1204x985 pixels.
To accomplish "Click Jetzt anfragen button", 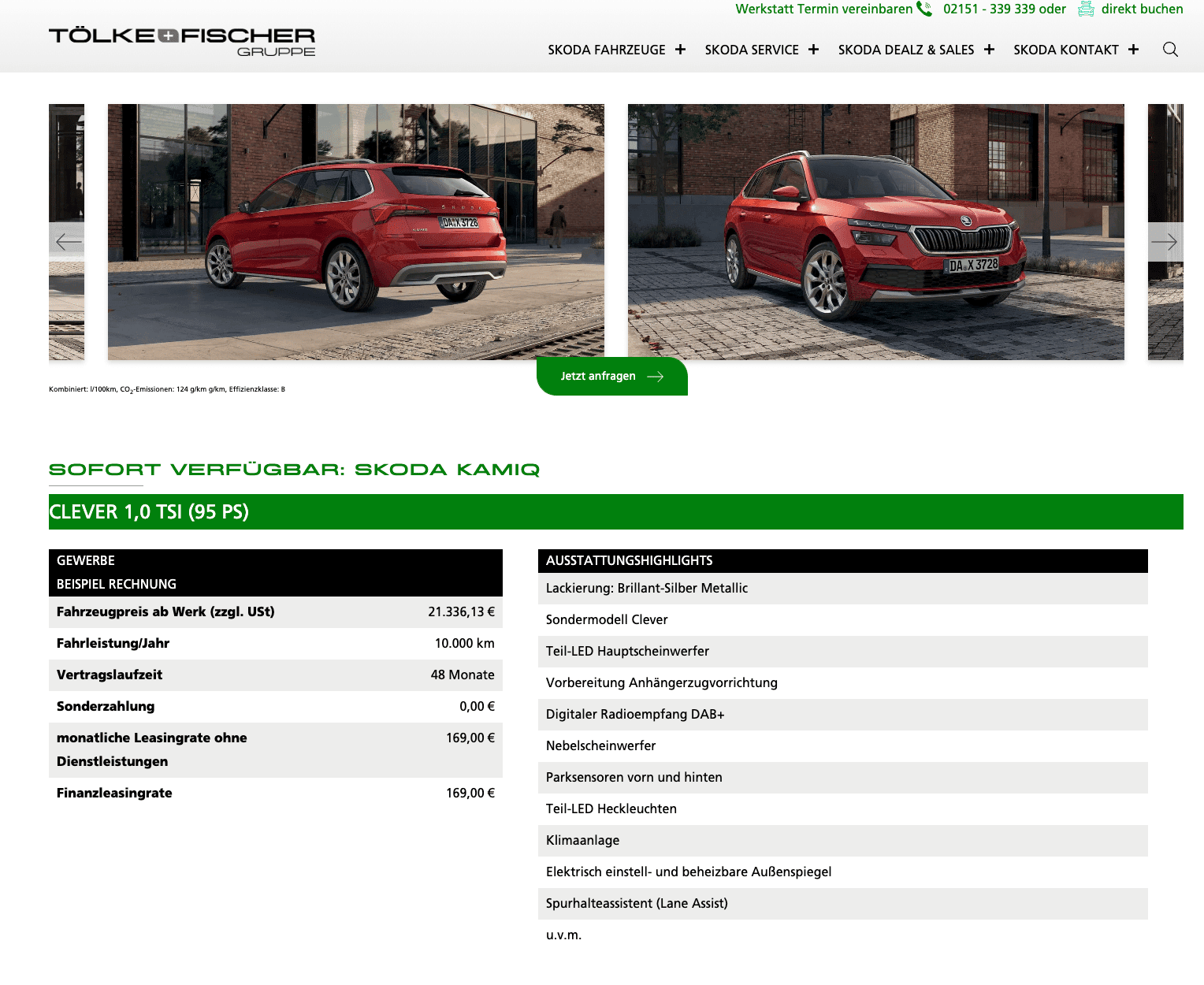I will coord(611,376).
